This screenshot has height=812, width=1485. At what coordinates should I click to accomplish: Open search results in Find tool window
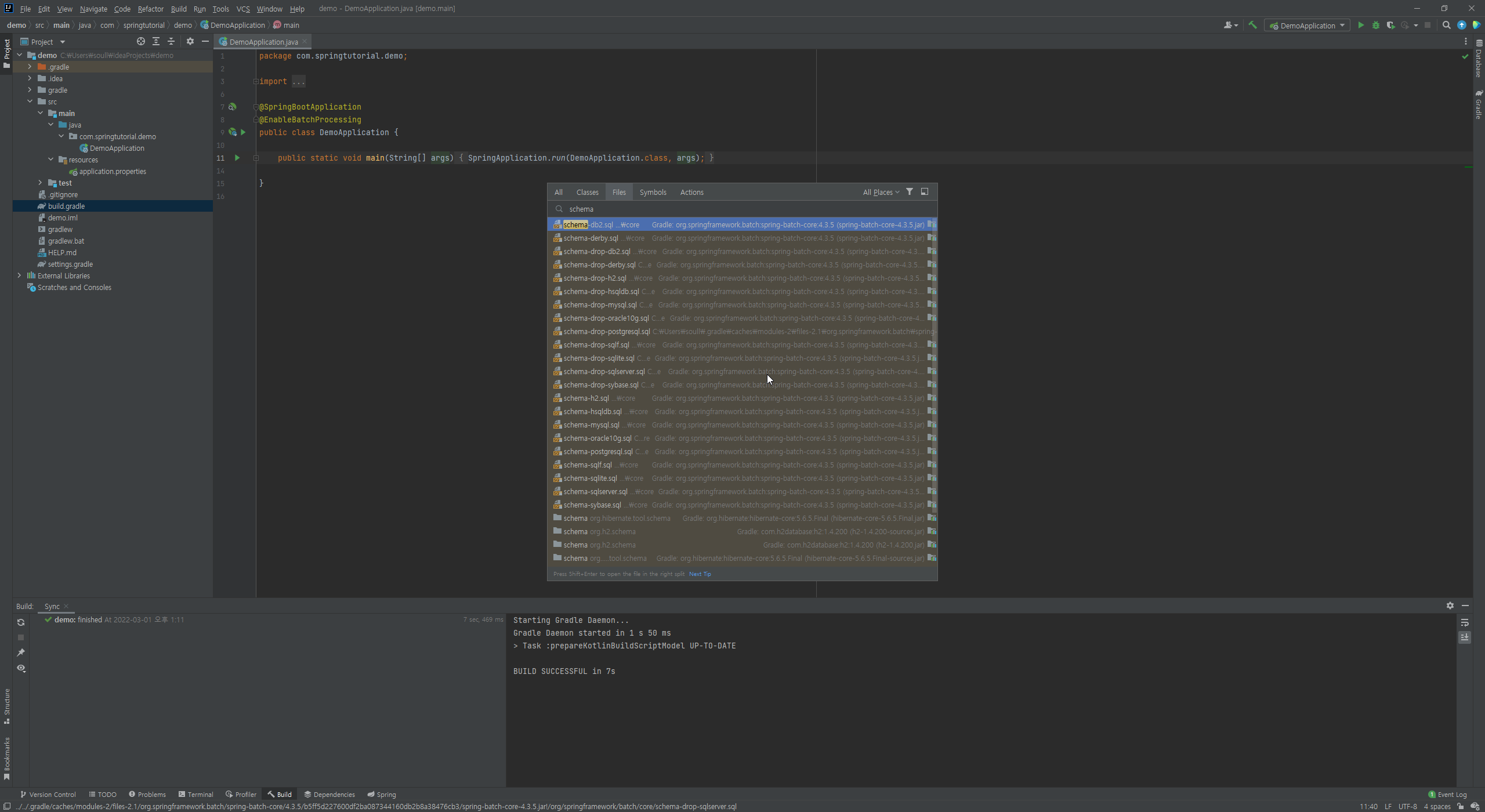click(925, 192)
